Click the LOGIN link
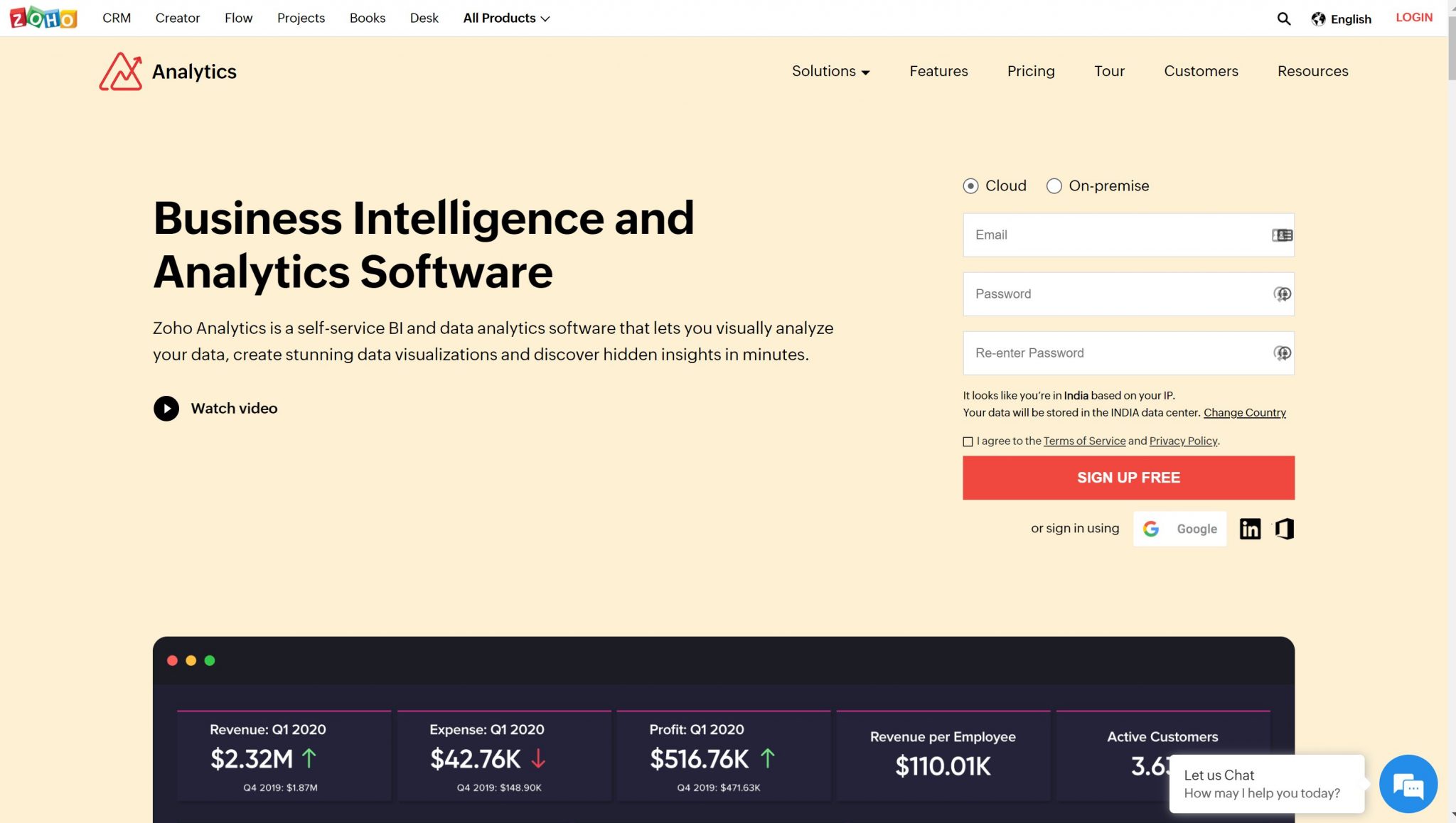1456x823 pixels. pyautogui.click(x=1414, y=18)
